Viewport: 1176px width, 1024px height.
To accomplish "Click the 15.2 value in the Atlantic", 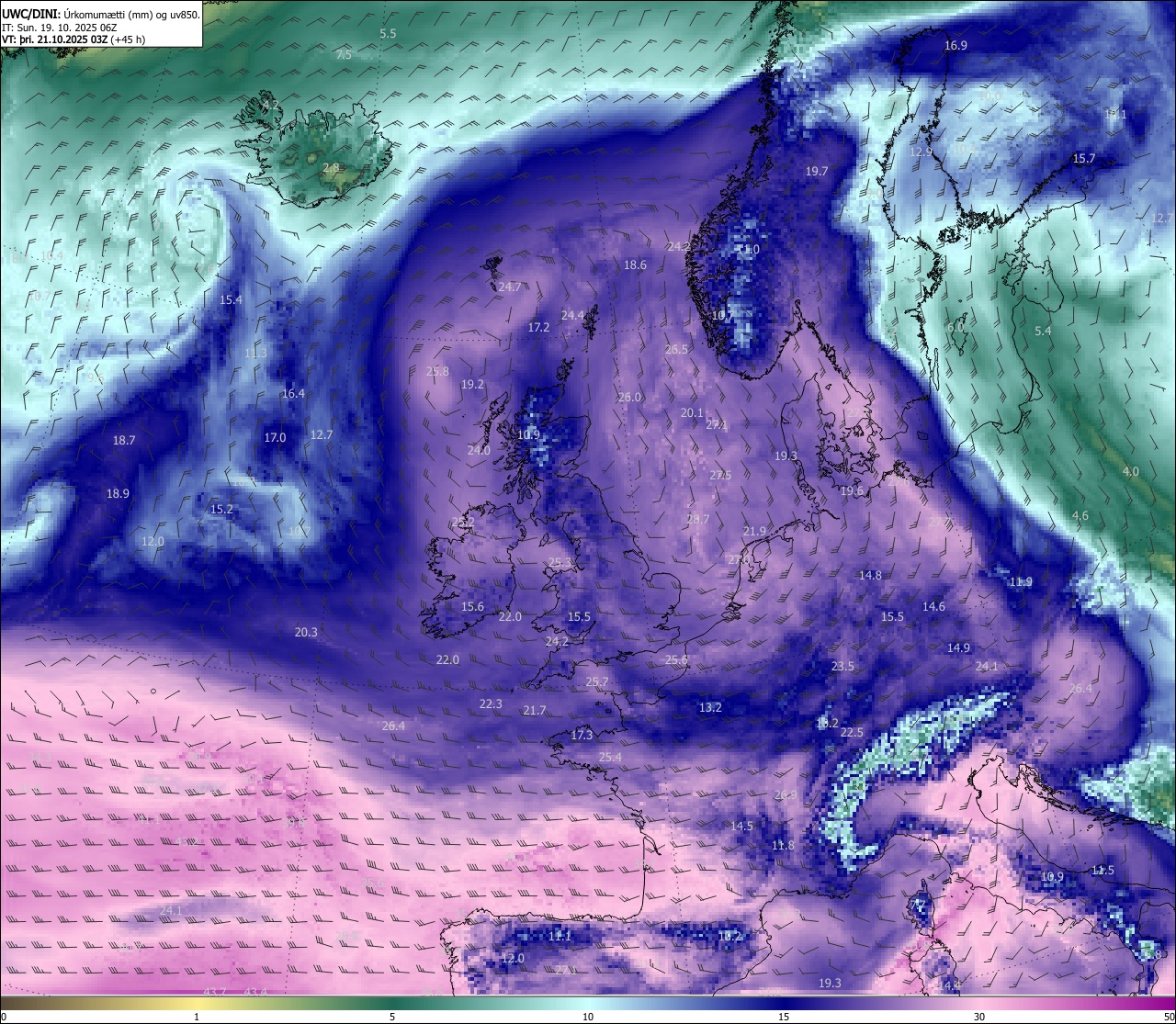I will (221, 509).
